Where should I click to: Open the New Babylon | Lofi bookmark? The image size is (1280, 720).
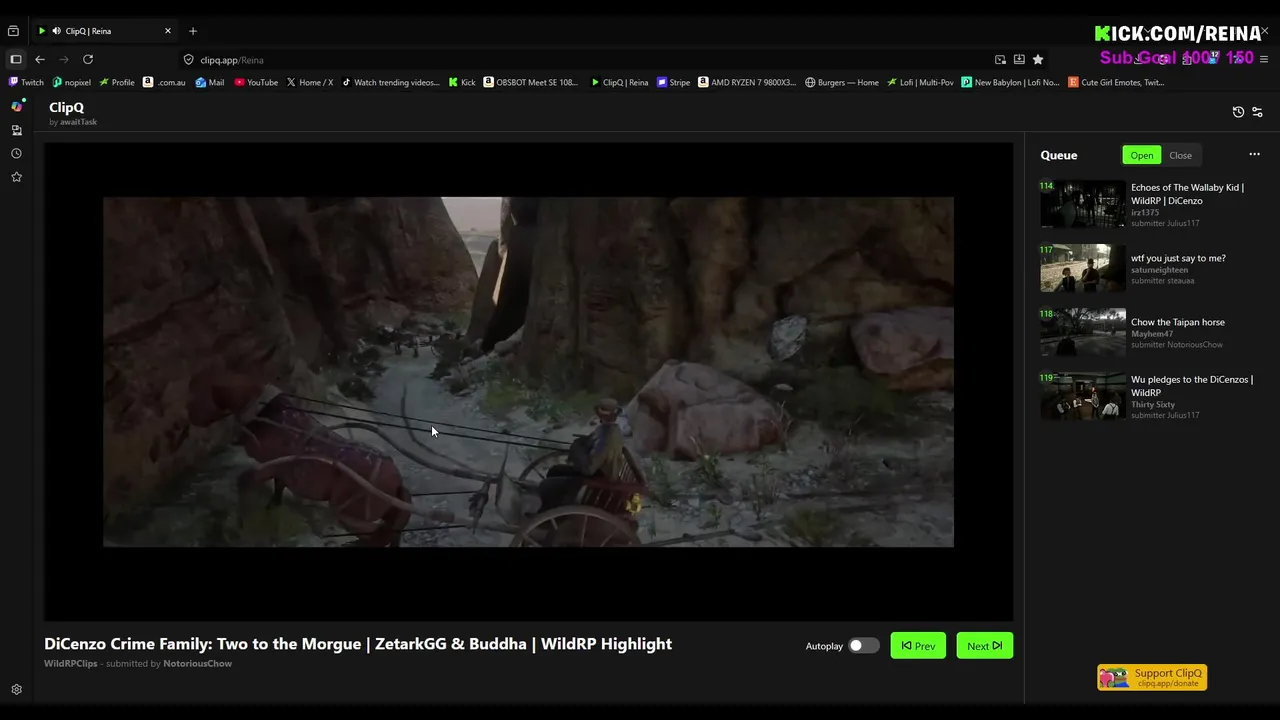(x=1010, y=83)
